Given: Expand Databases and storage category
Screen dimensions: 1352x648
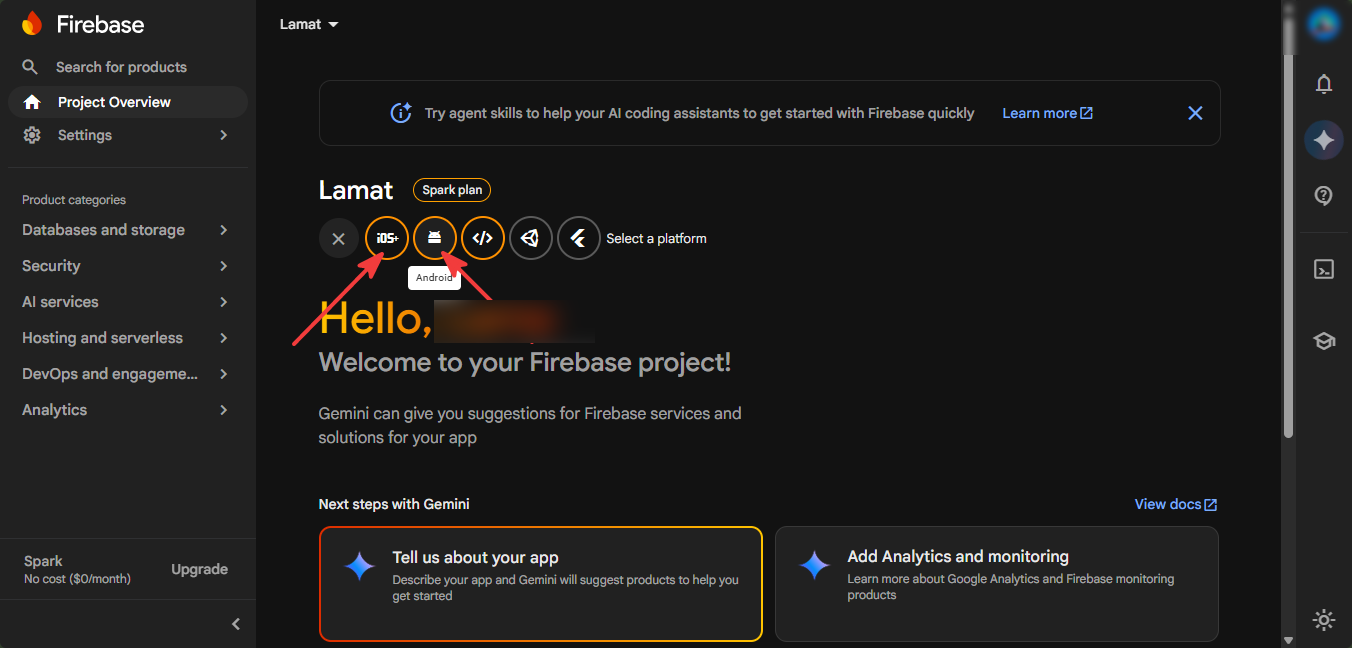Looking at the screenshot, I should [x=128, y=230].
